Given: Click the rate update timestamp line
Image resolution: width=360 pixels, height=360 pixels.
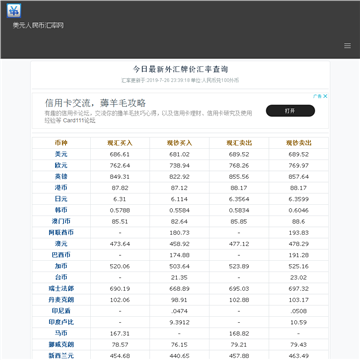Looking at the screenshot, I should coord(180,80).
